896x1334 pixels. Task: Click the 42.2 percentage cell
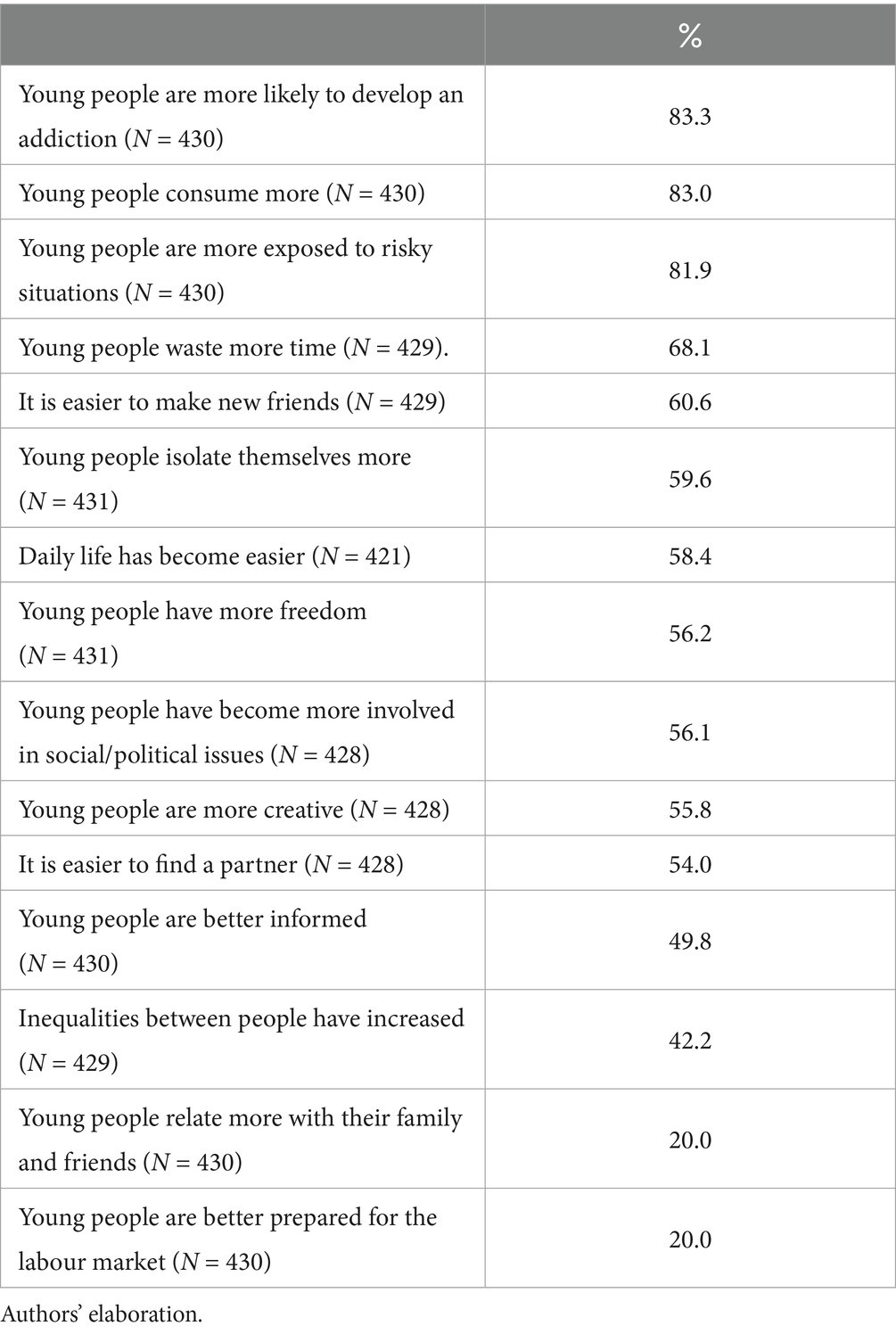click(x=689, y=1041)
